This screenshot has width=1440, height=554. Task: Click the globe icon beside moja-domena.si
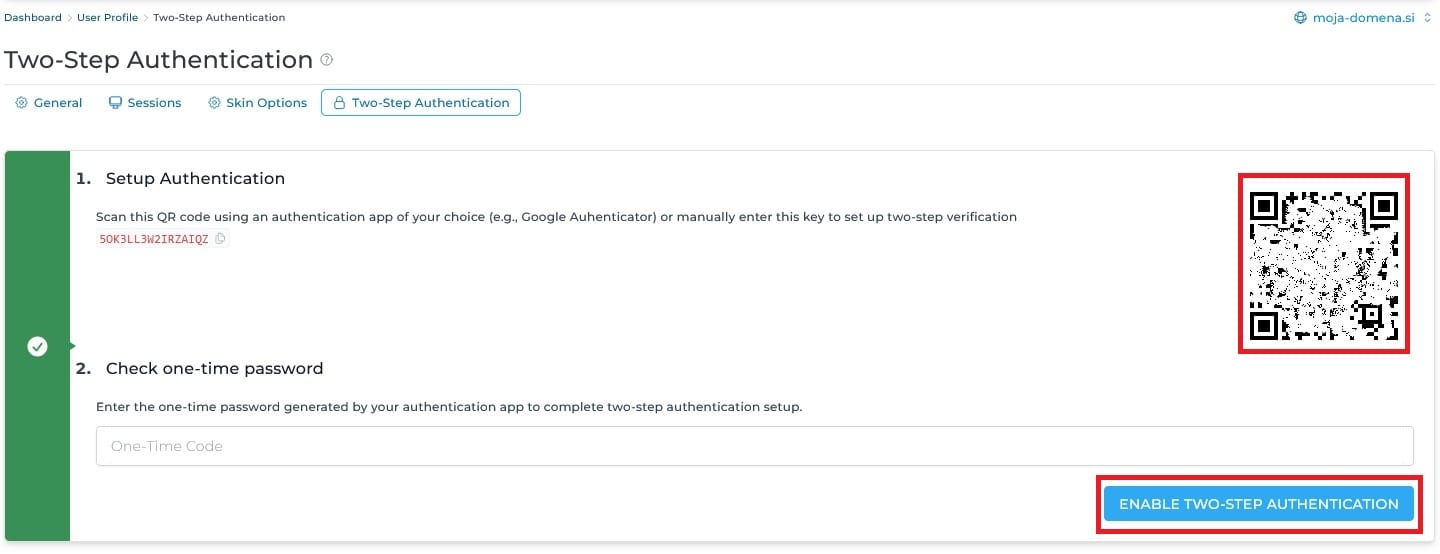(1300, 17)
